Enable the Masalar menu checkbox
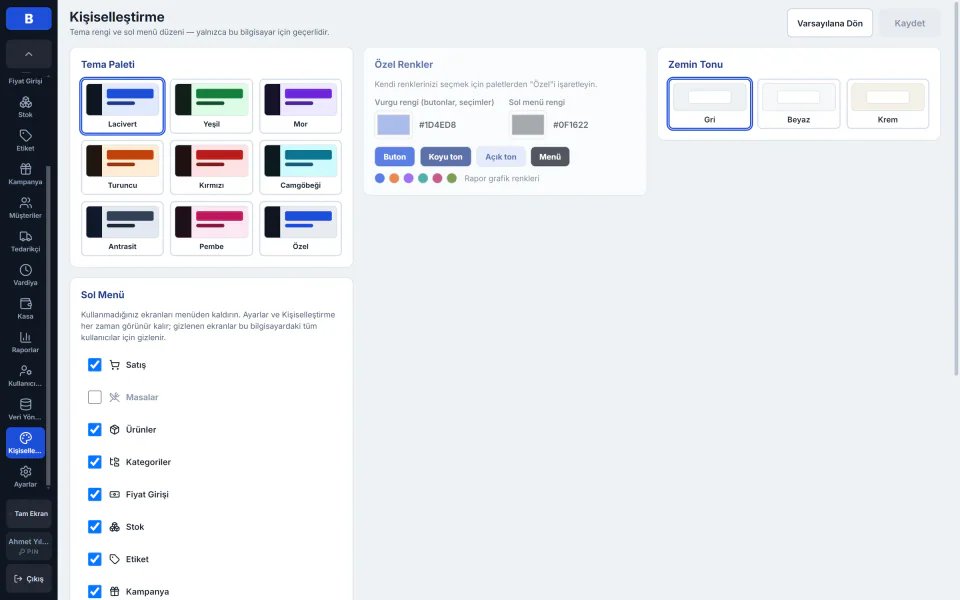The image size is (960, 600). (x=94, y=397)
